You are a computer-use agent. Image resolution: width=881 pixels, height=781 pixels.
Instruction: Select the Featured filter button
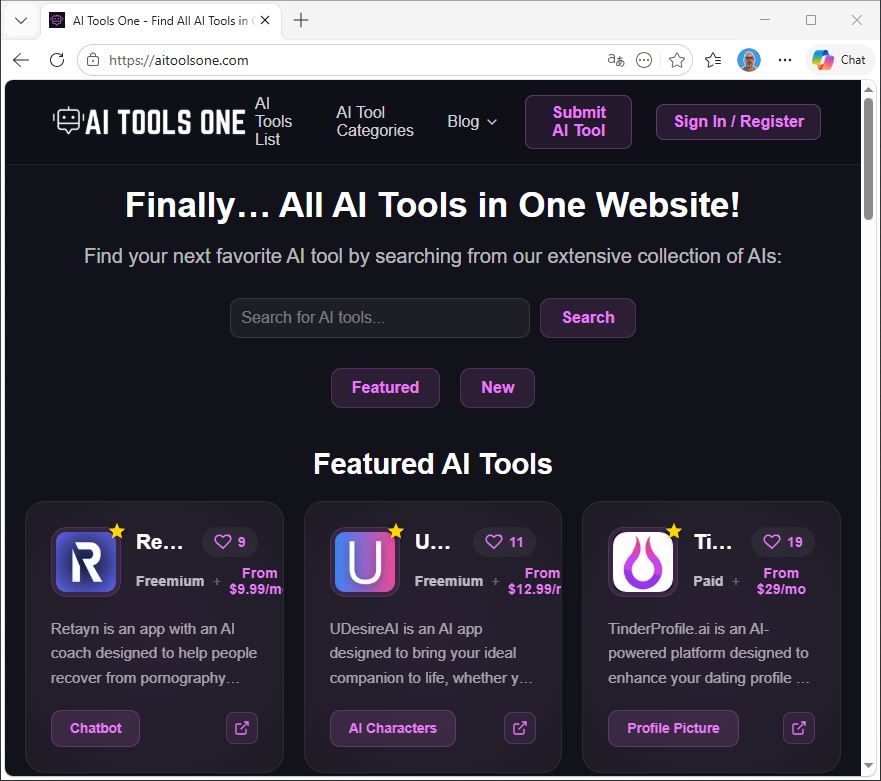click(385, 388)
